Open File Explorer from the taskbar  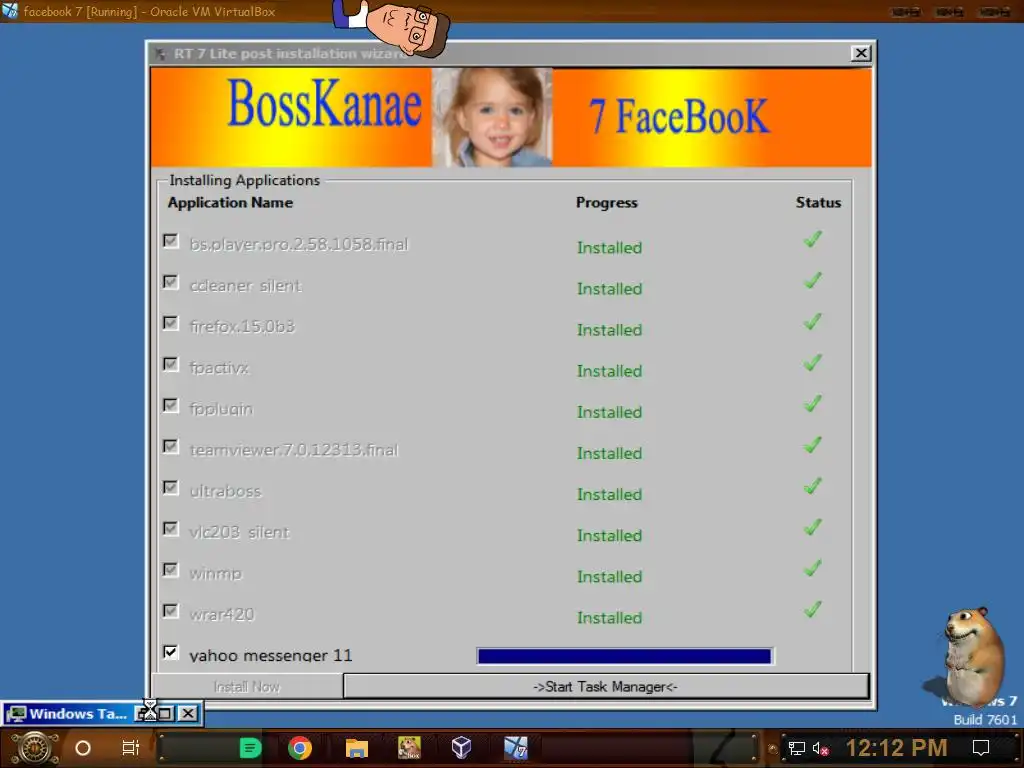click(x=357, y=748)
